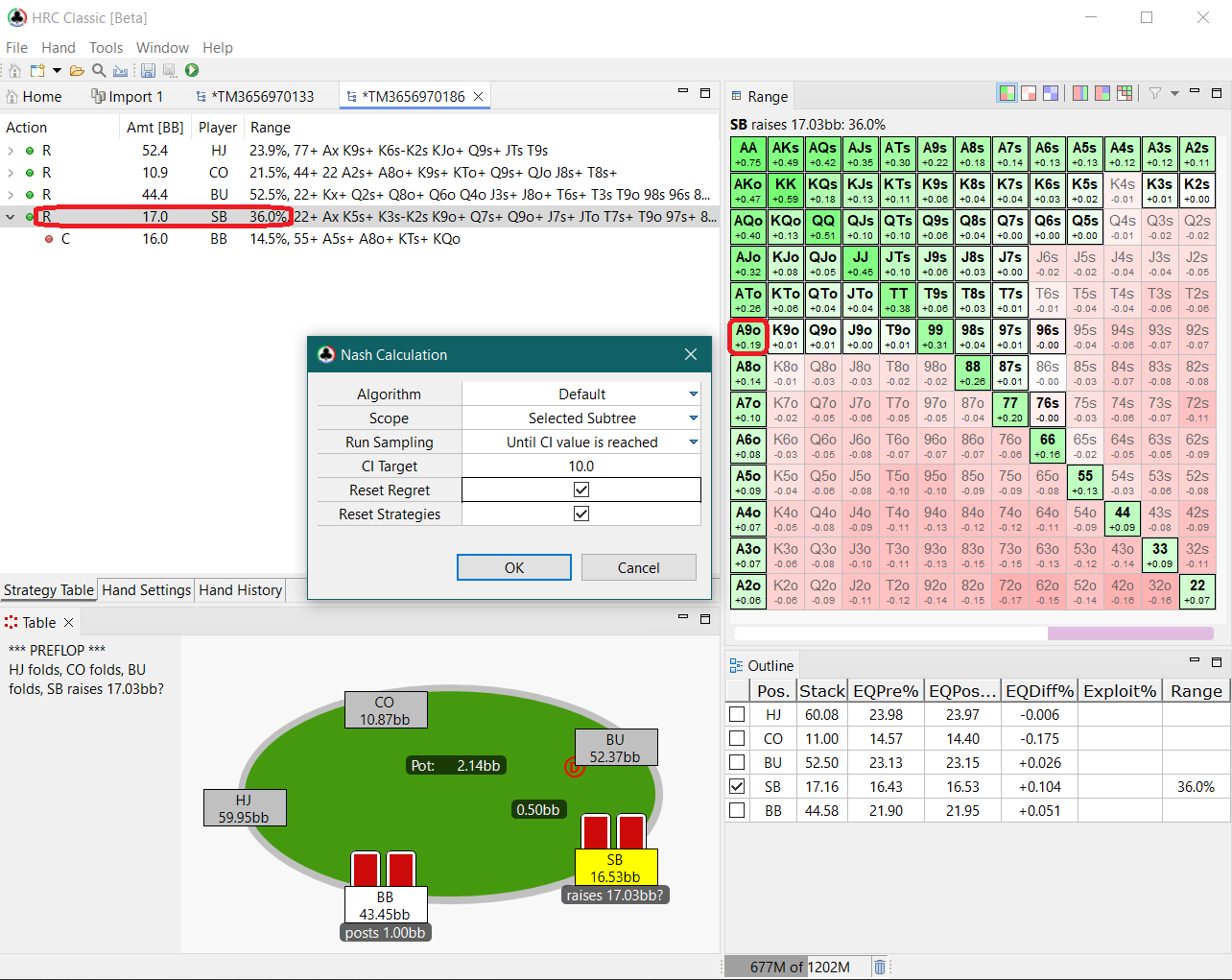Maximize the Outline panel
1232x980 pixels.
tap(1217, 661)
